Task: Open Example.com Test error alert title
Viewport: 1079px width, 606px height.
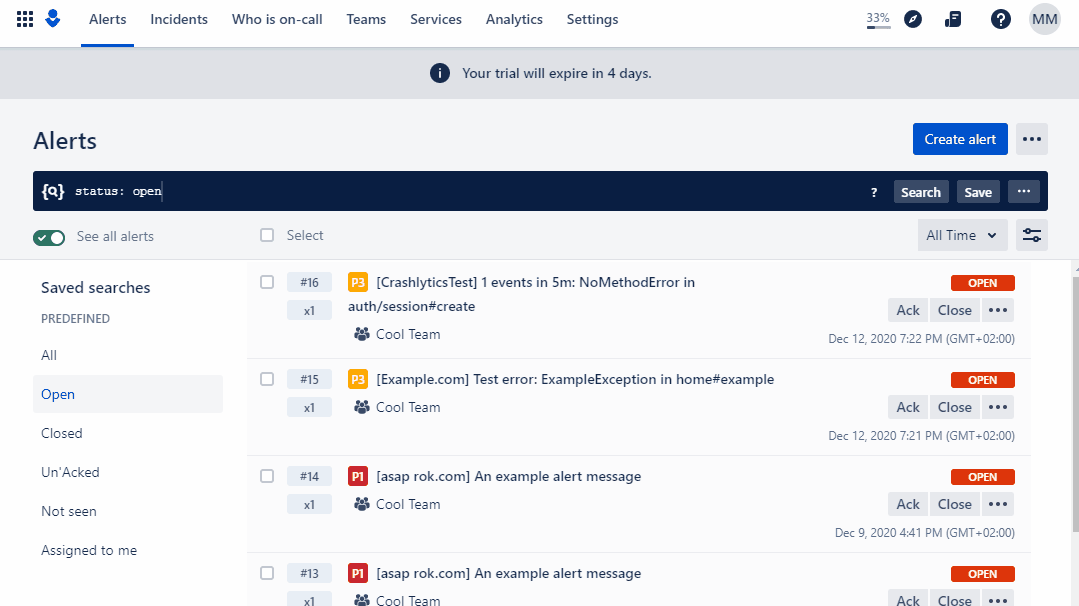Action: coord(575,380)
